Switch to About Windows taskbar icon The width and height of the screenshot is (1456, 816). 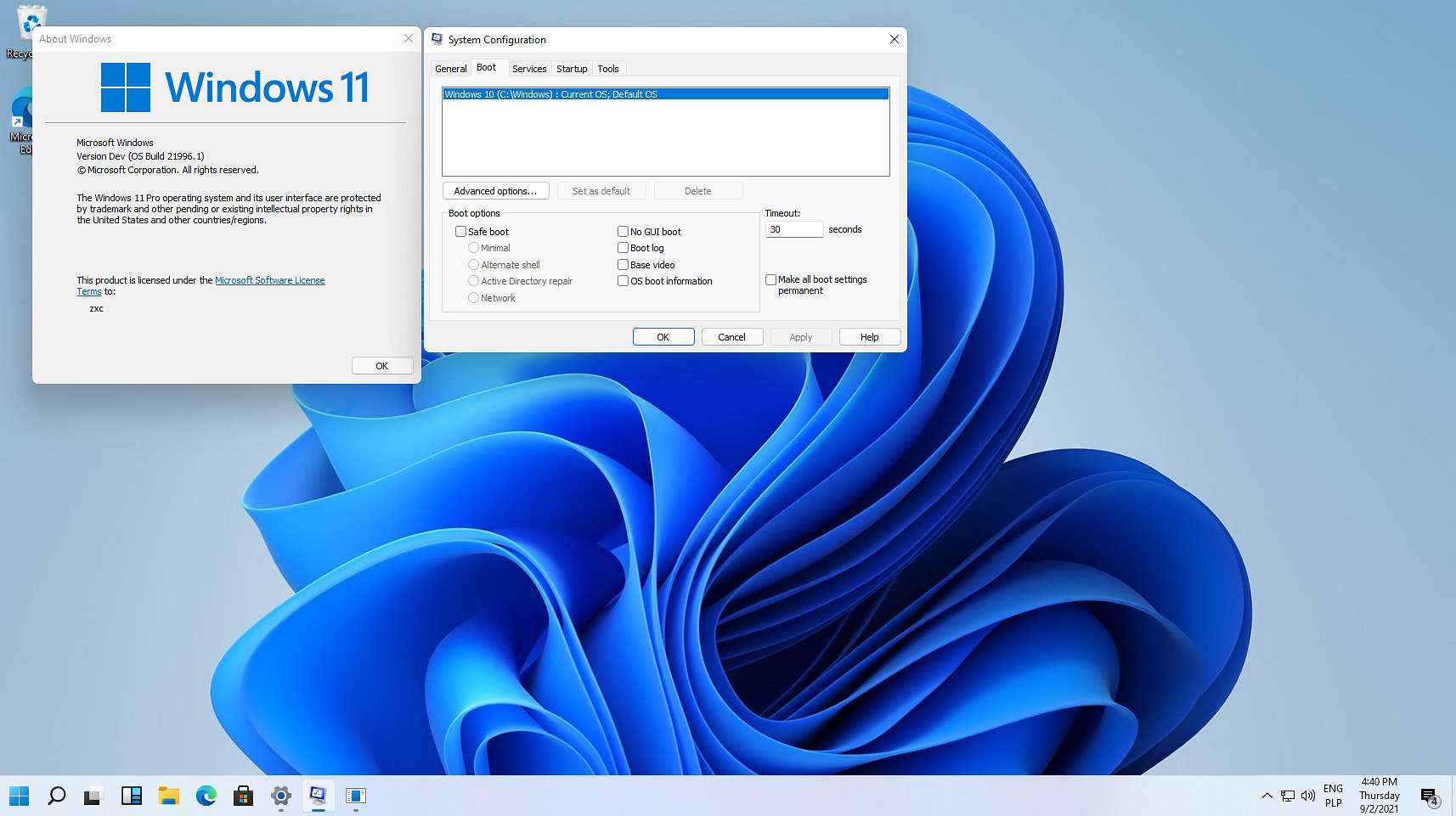[x=356, y=796]
